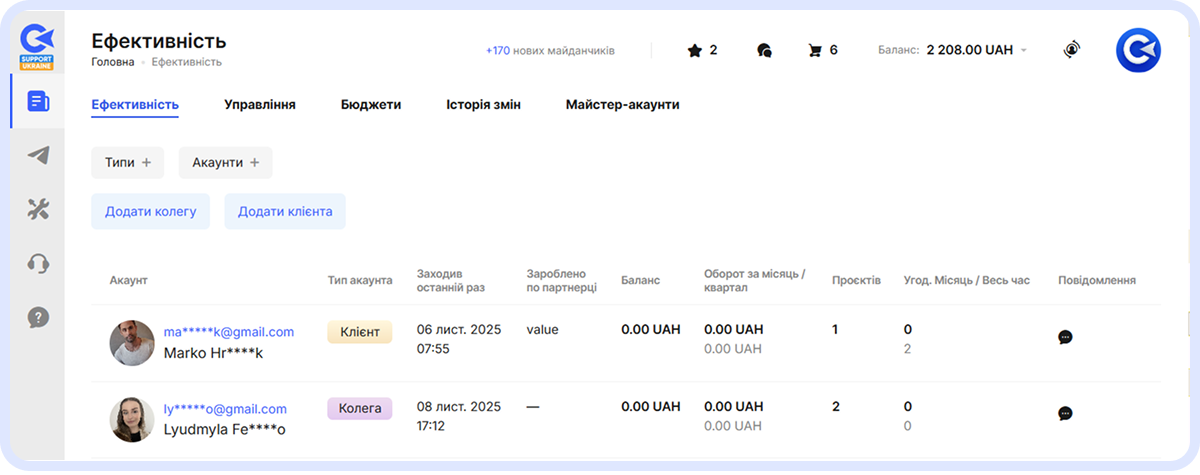Open the tools wrench sidebar icon
This screenshot has height=475, width=1200.
38,209
